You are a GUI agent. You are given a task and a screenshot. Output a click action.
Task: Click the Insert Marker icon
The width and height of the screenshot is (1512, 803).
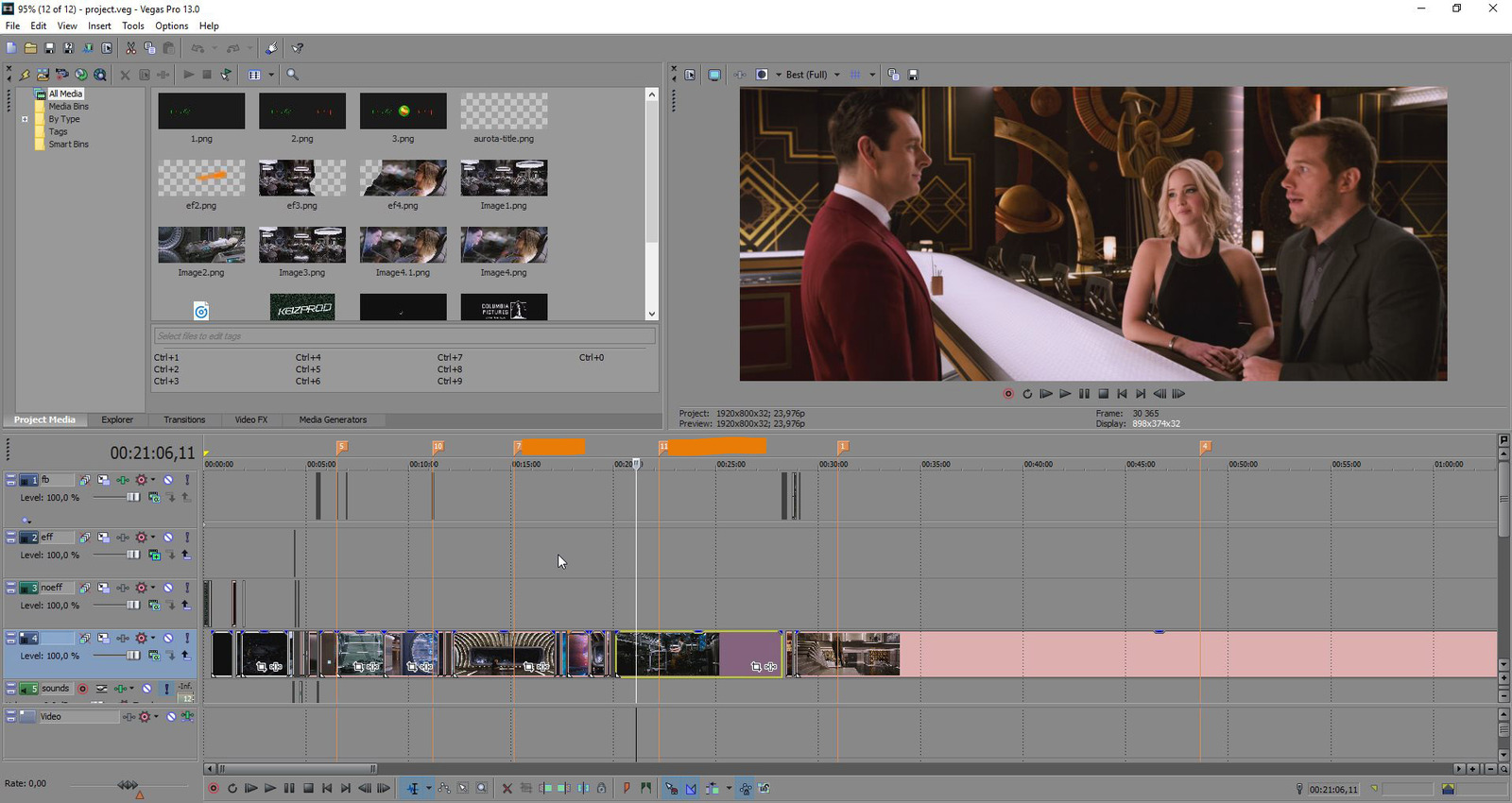627,788
